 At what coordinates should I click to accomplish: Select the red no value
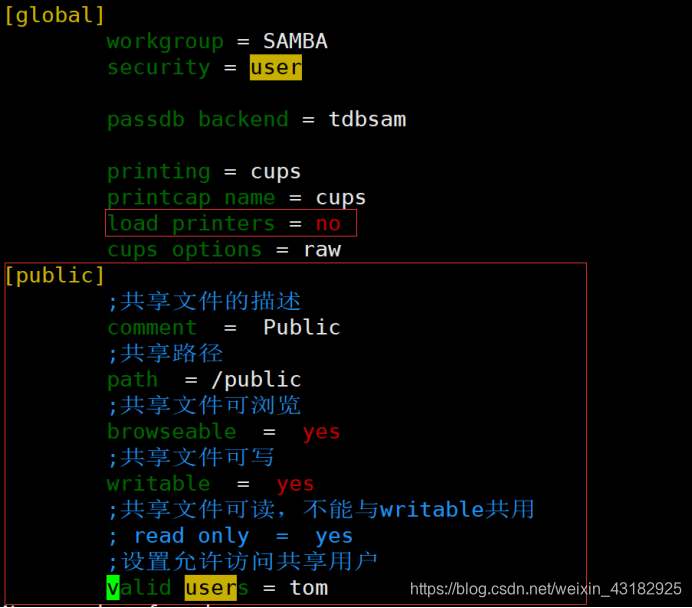click(x=328, y=224)
